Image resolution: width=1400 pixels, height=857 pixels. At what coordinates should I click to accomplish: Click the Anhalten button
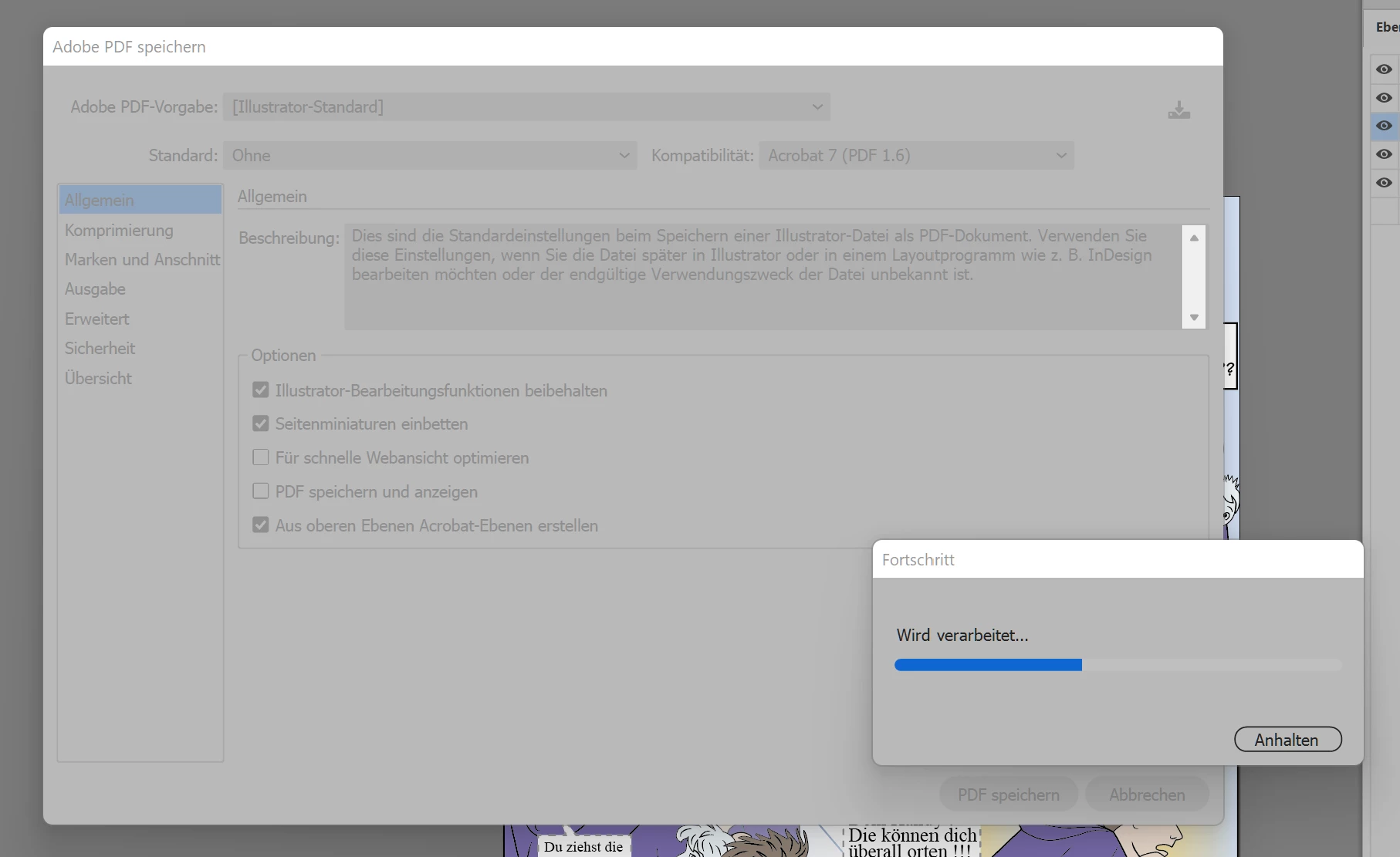(x=1287, y=740)
